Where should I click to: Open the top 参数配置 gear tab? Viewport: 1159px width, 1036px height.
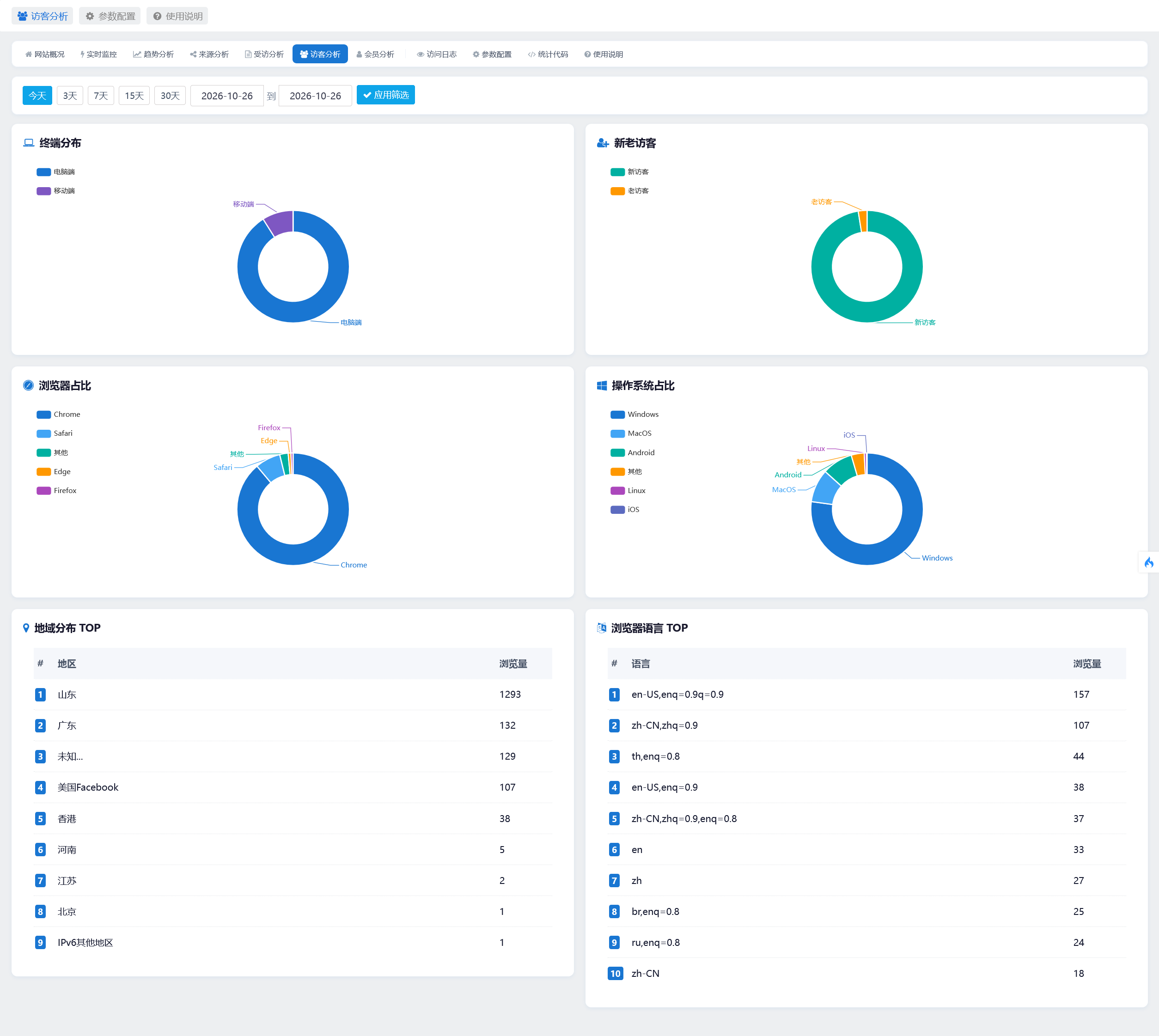coord(110,16)
